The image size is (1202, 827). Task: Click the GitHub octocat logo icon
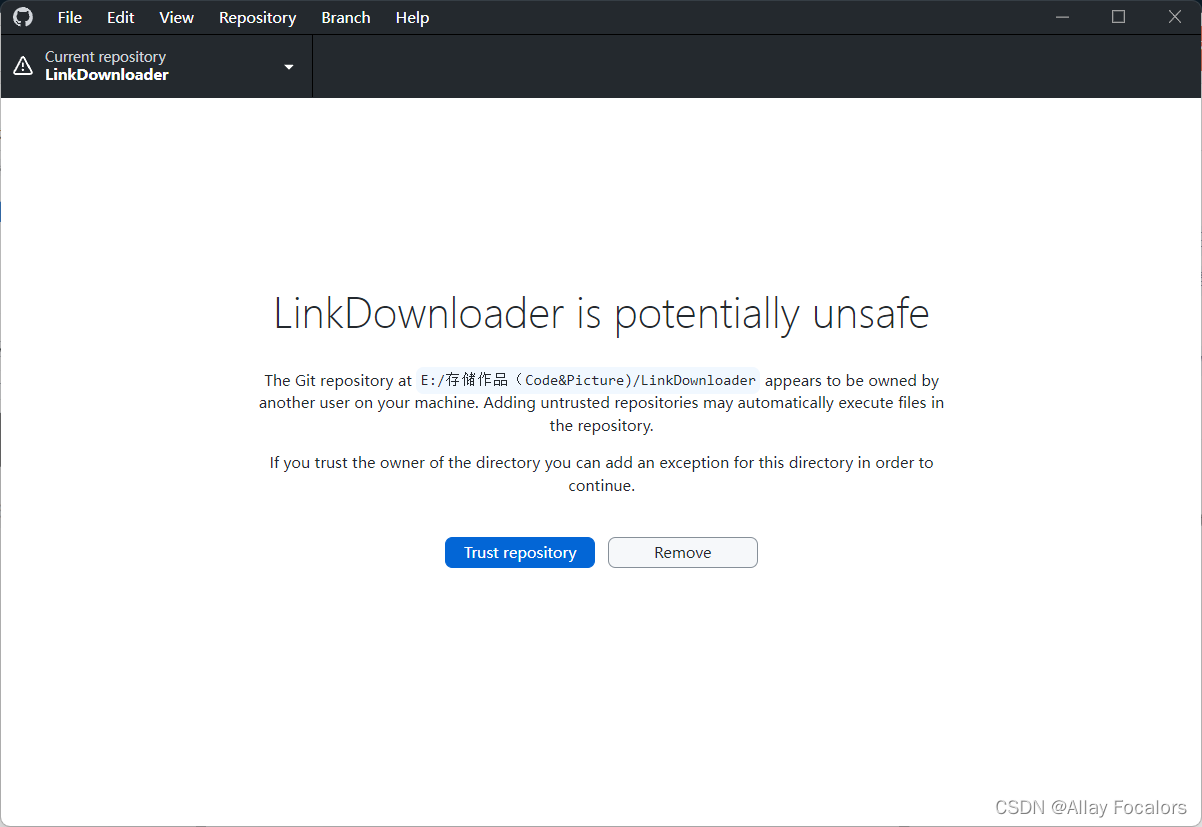pos(22,17)
